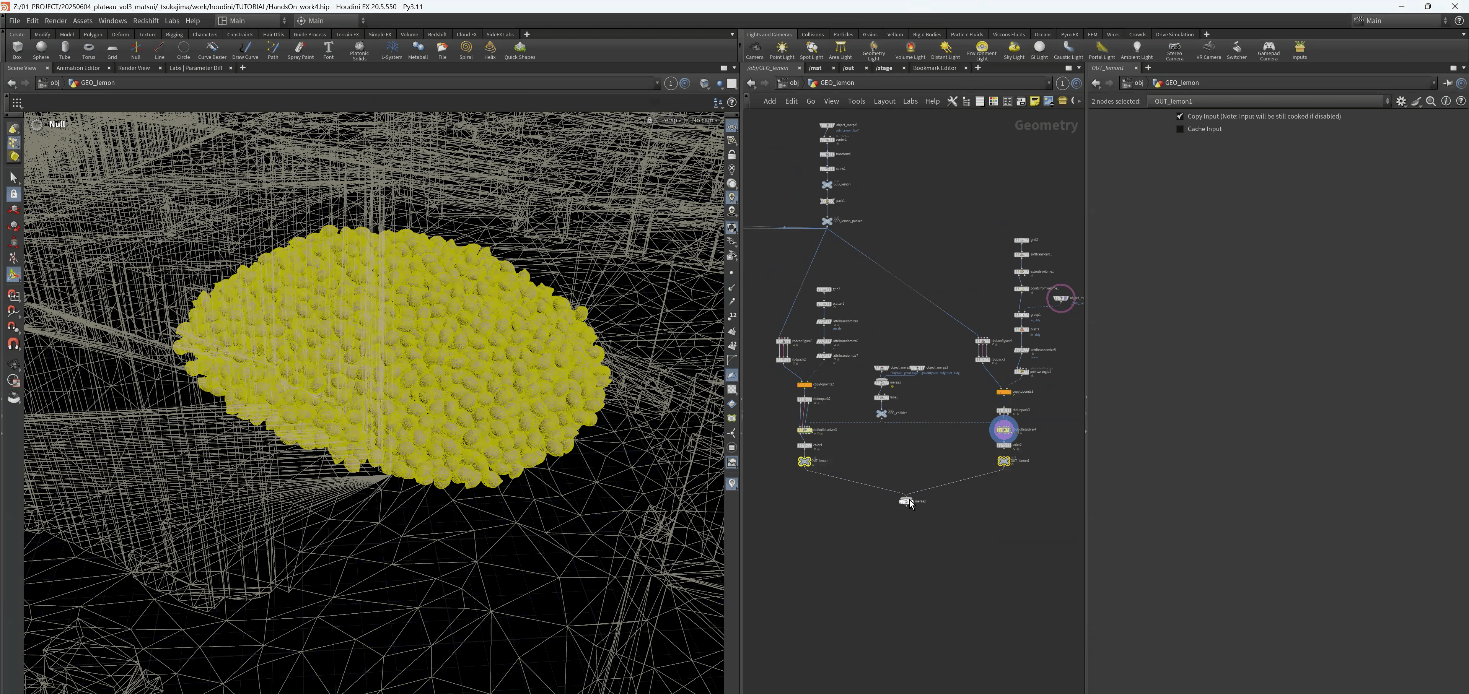This screenshot has width=1469, height=694.
Task: Select the Sphere shelf tool
Action: tap(41, 47)
